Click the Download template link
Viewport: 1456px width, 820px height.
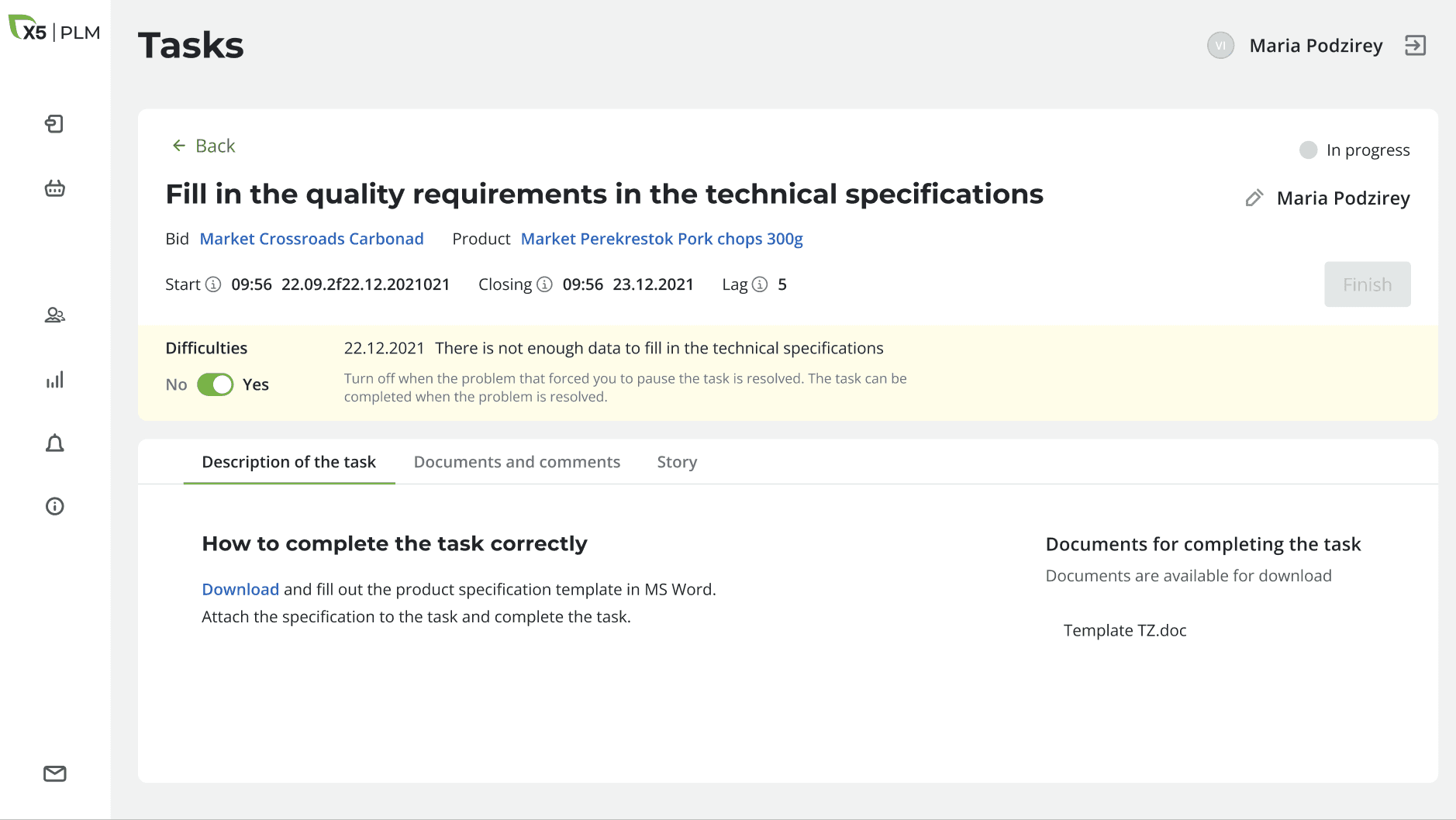pyautogui.click(x=240, y=589)
